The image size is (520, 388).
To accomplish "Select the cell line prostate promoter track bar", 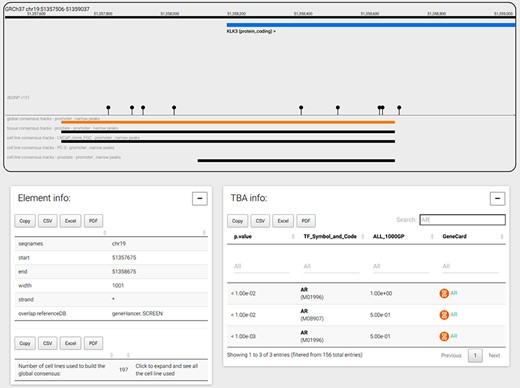I will pos(296,161).
